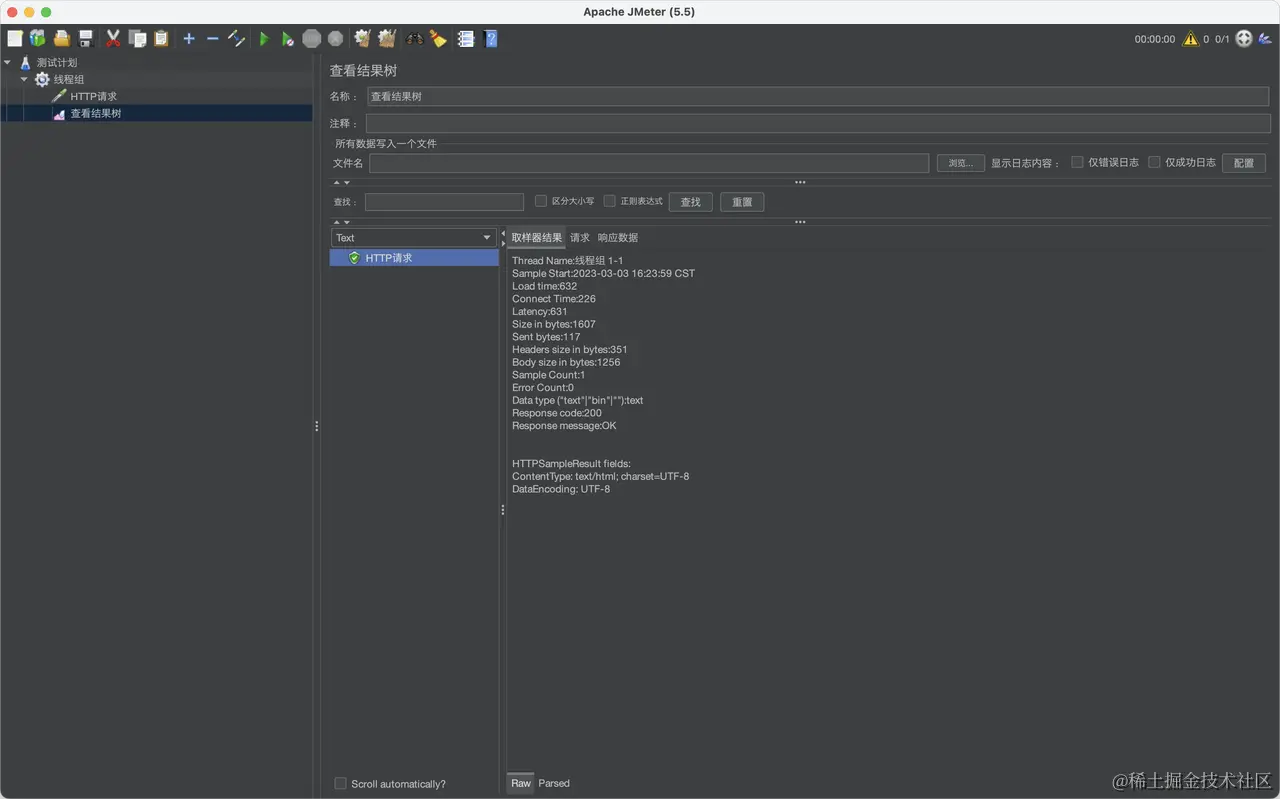The height and width of the screenshot is (799, 1280).
Task: Click the round remote engine status icon
Action: pos(1244,39)
